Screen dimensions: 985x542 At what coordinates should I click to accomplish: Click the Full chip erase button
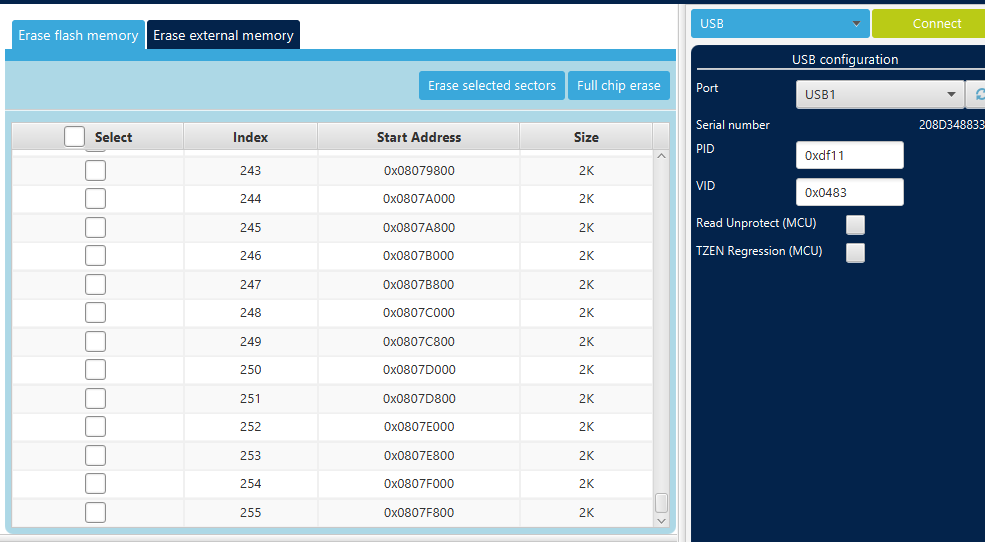[619, 85]
